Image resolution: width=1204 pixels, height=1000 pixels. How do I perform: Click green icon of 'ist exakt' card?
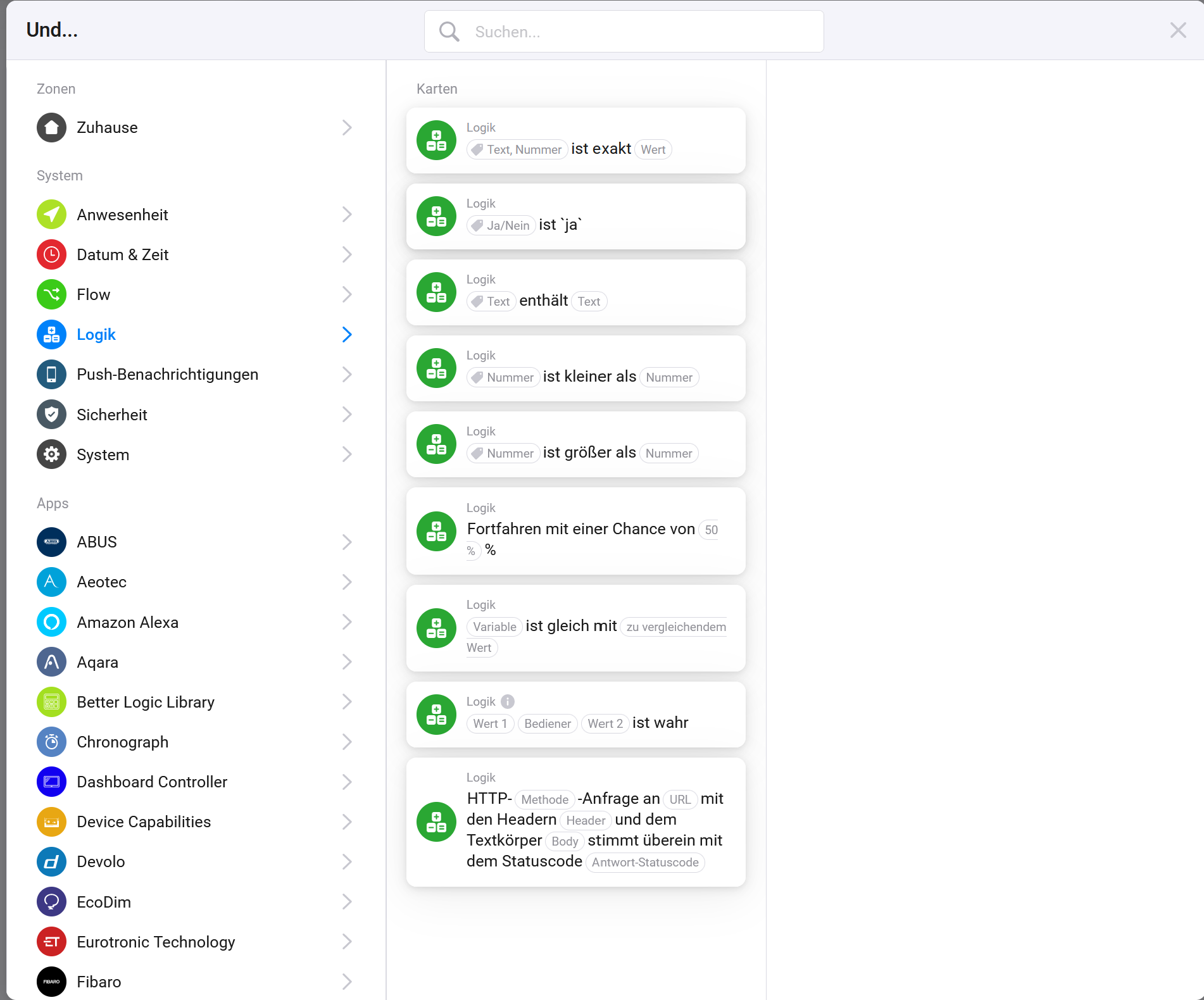(436, 141)
